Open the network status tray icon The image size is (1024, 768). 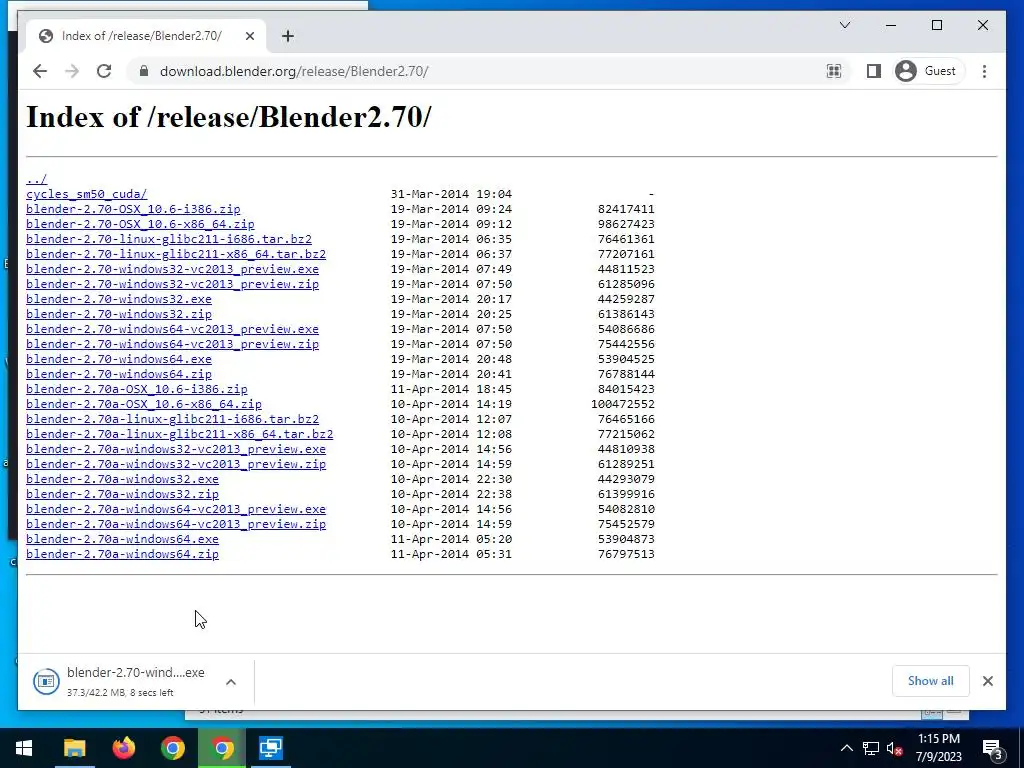coord(871,748)
